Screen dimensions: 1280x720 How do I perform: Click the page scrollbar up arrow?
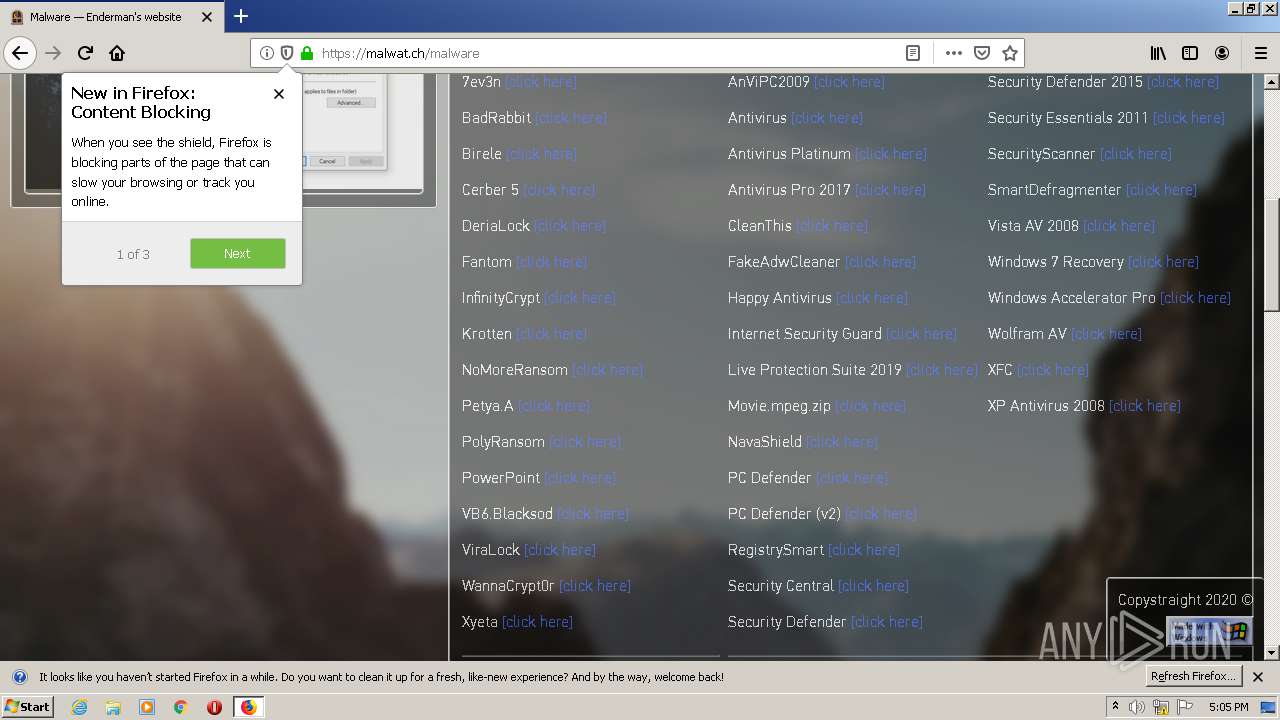1271,81
